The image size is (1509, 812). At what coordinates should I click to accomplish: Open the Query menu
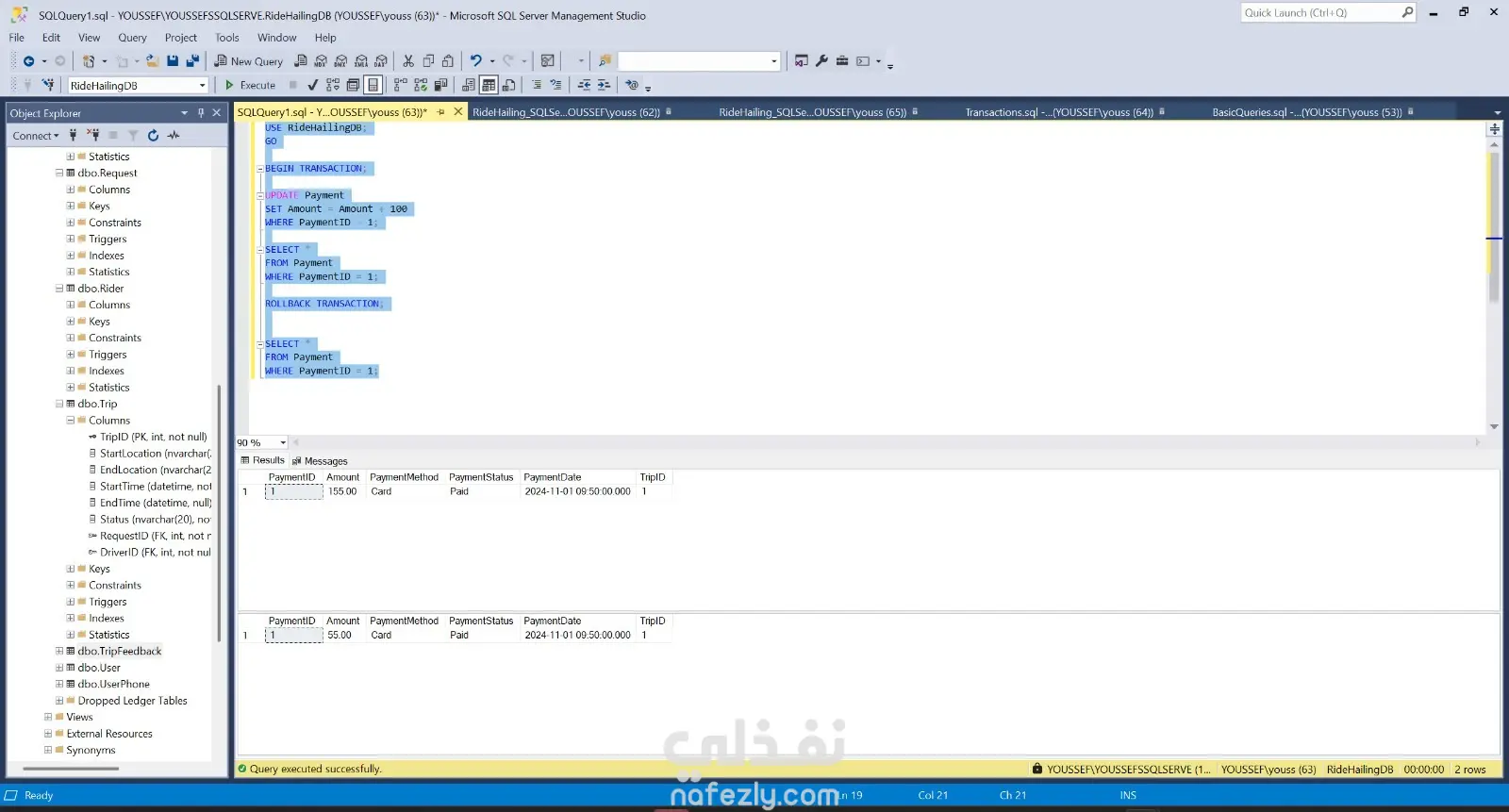click(x=132, y=38)
